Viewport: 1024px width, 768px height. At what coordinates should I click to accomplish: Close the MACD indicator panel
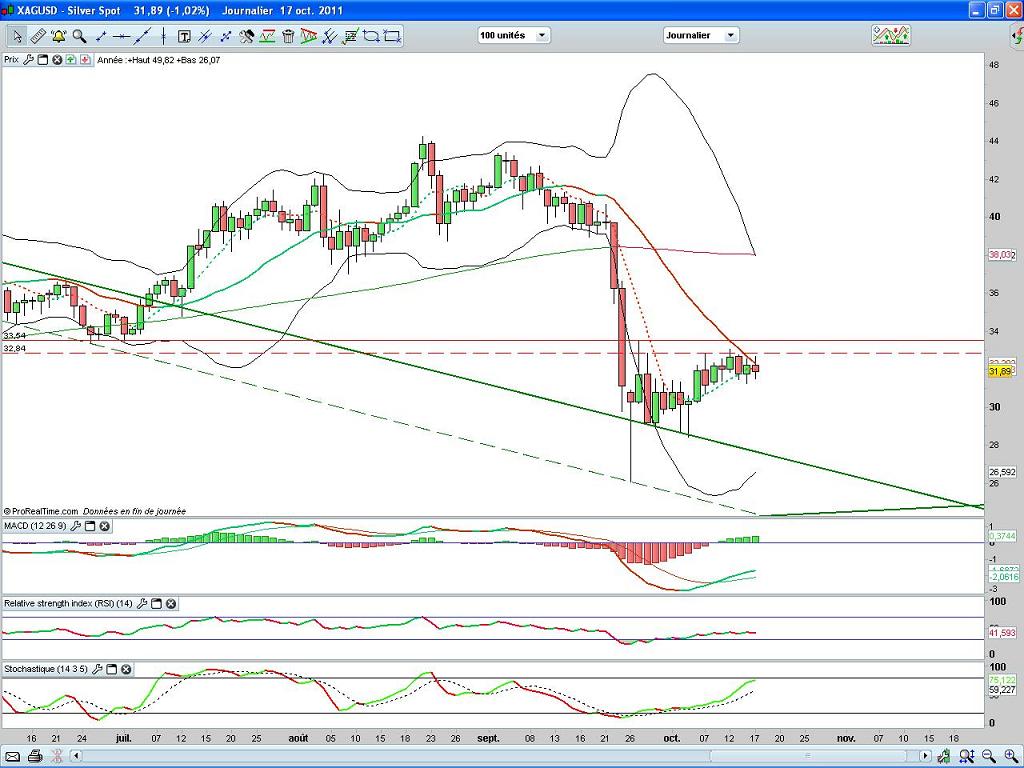(104, 526)
